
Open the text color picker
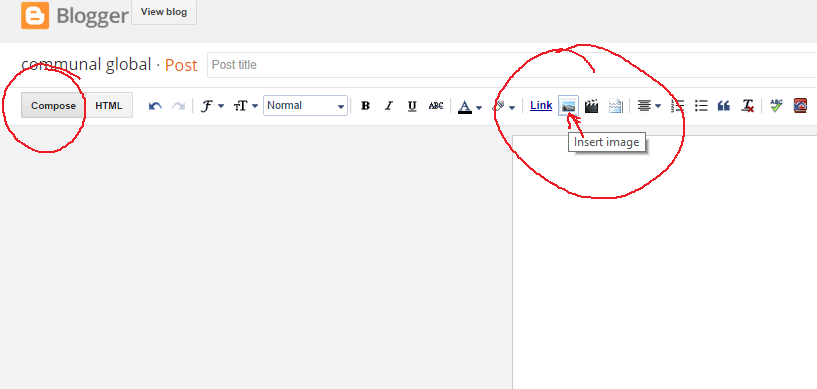(469, 107)
